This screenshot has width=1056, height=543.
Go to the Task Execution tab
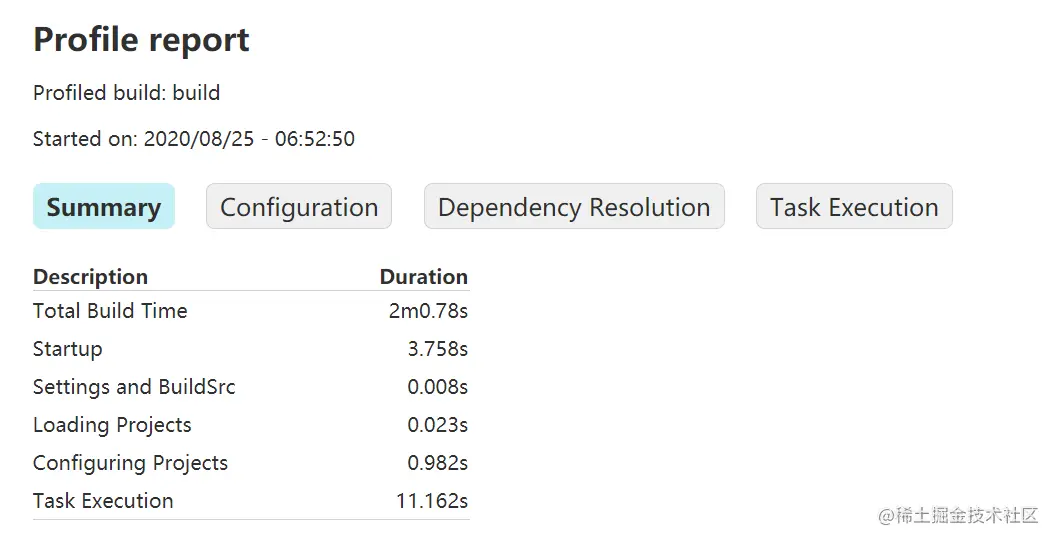(x=854, y=206)
